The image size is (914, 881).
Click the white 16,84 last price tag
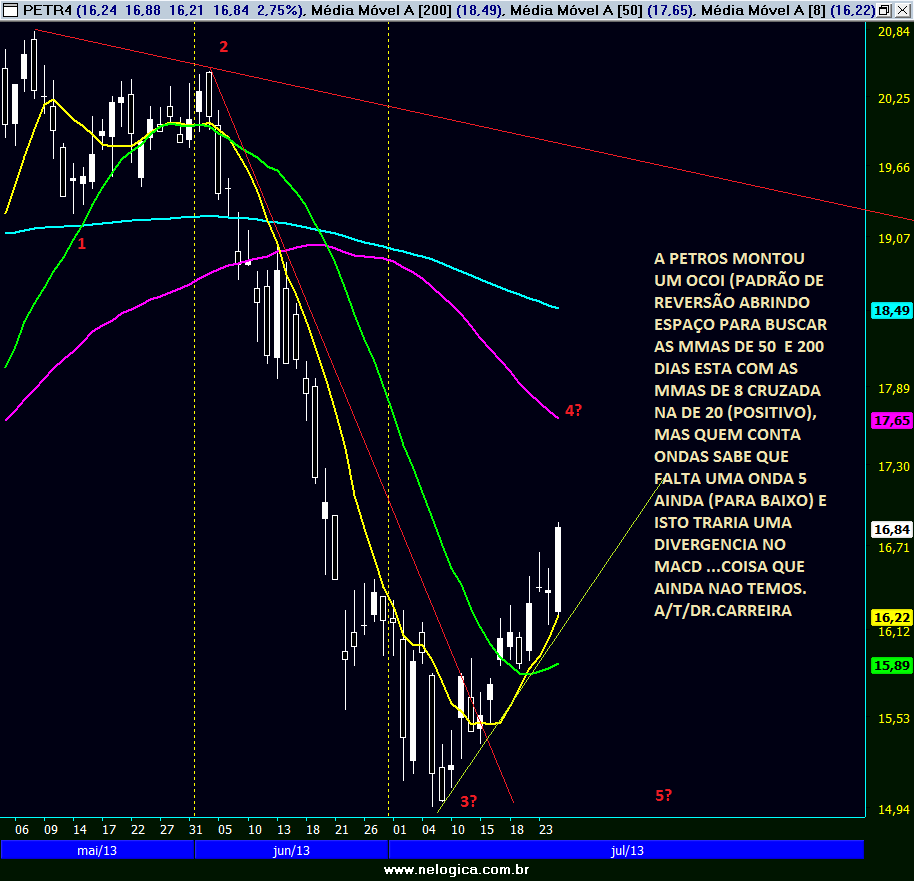891,529
